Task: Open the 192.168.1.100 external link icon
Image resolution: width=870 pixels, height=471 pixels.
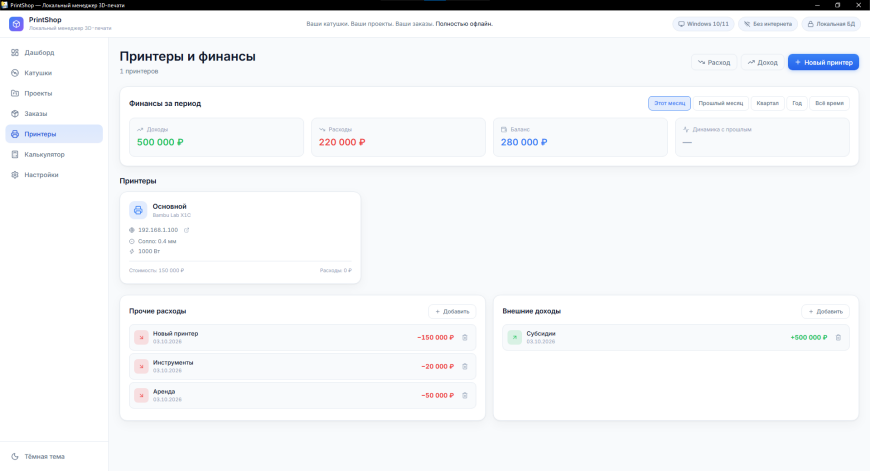Action: coord(186,230)
